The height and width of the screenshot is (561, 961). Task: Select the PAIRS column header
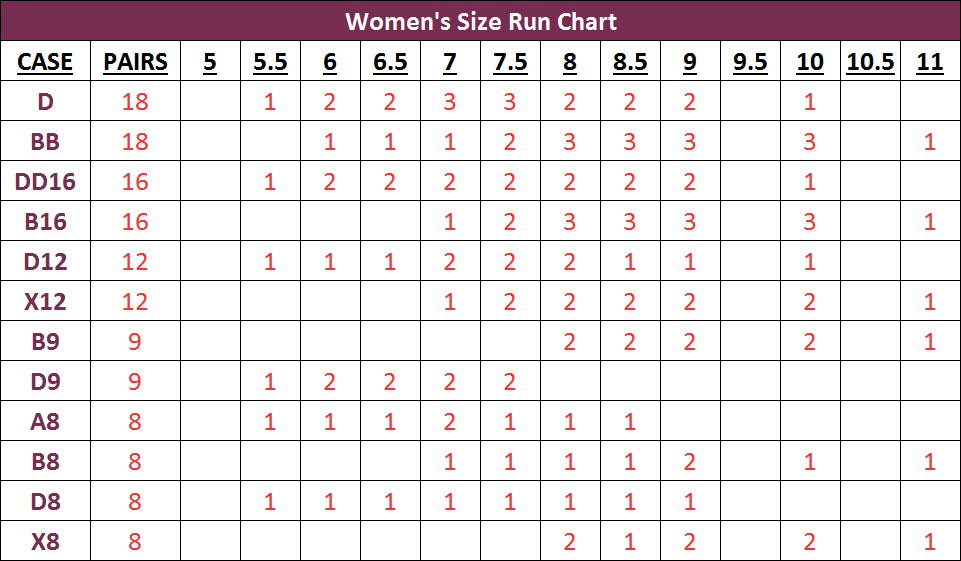(135, 62)
